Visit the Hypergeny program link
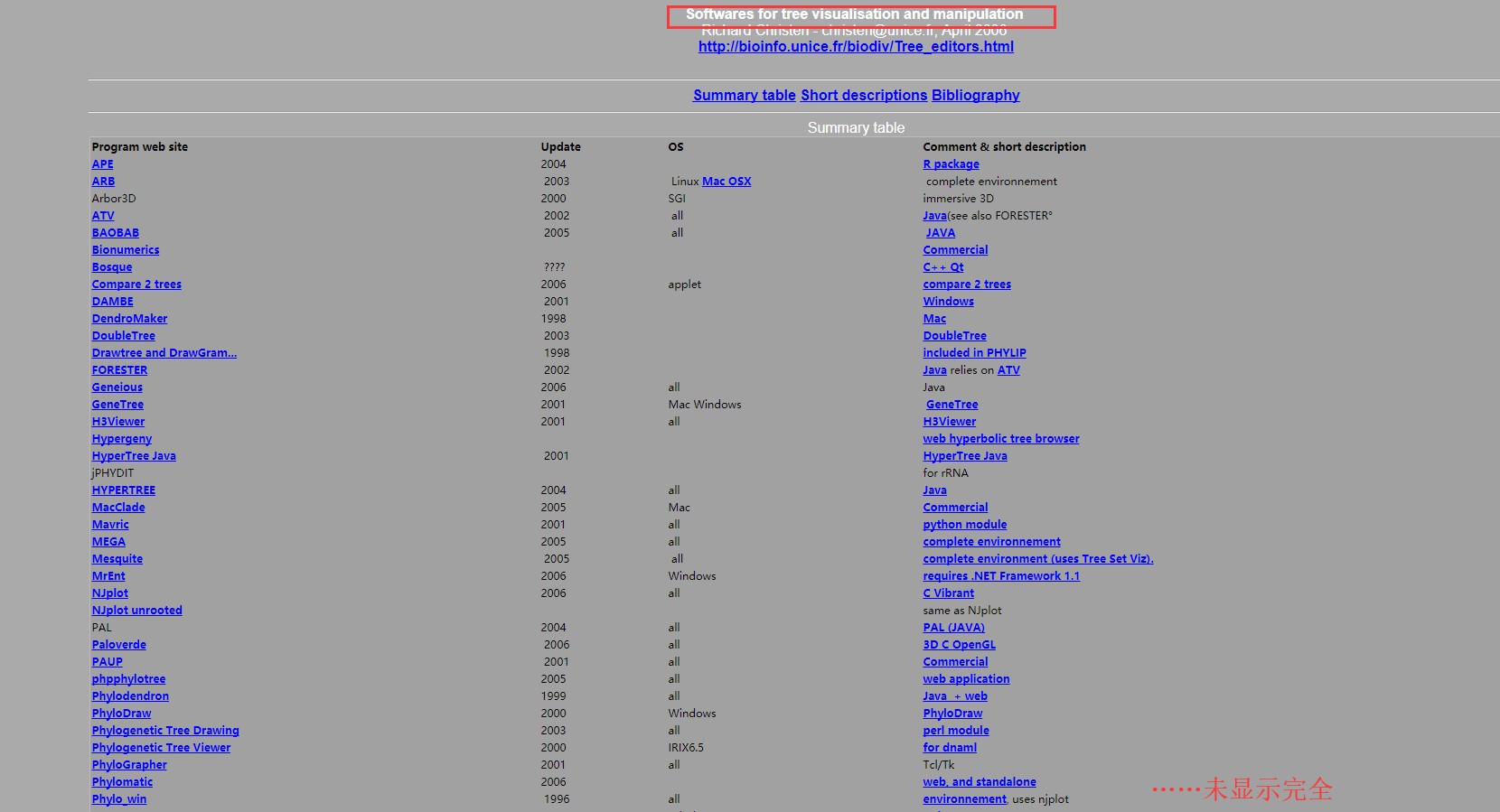This screenshot has width=1500, height=812. (x=122, y=439)
